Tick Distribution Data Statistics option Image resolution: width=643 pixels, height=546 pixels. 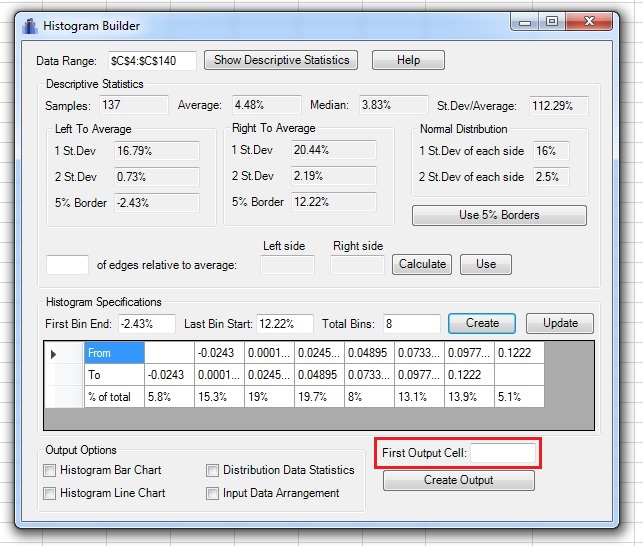(x=212, y=470)
